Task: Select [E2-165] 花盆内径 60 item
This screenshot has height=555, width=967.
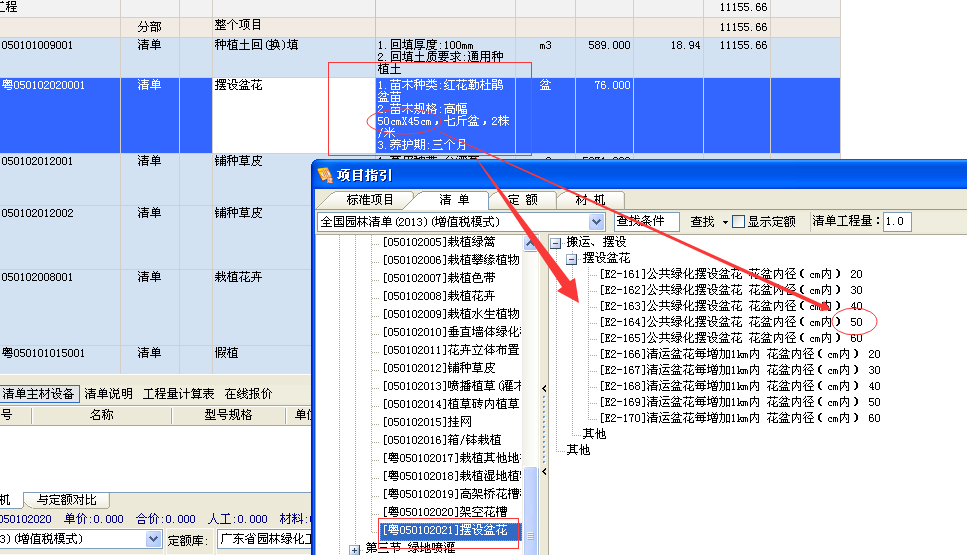Action: pos(731,338)
